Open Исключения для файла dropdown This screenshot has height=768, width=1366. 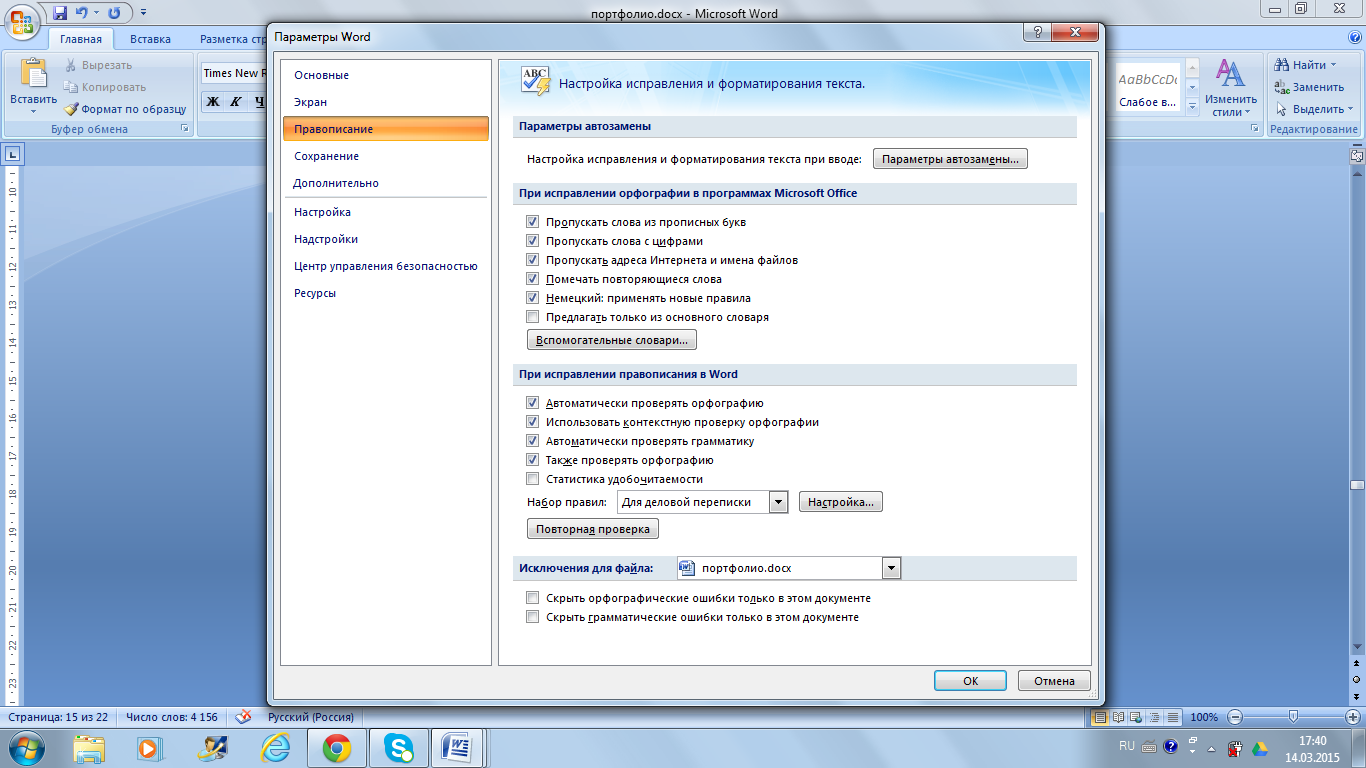click(891, 568)
